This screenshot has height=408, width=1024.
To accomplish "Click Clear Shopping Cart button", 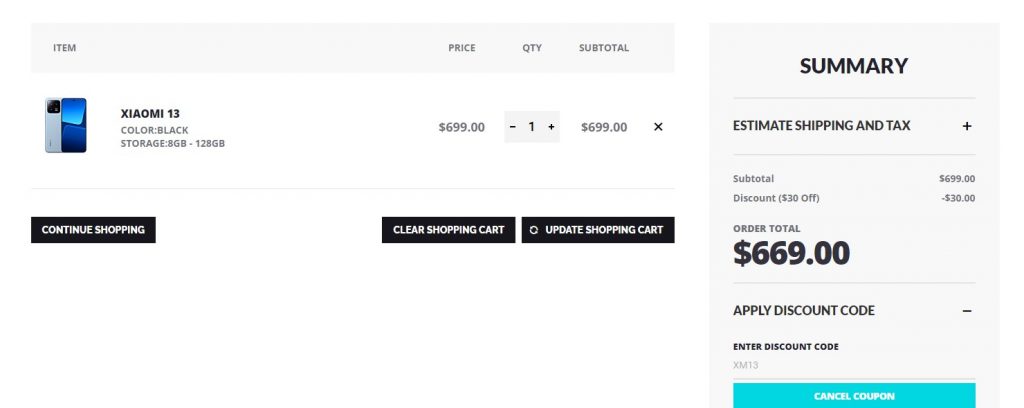I will (x=449, y=230).
